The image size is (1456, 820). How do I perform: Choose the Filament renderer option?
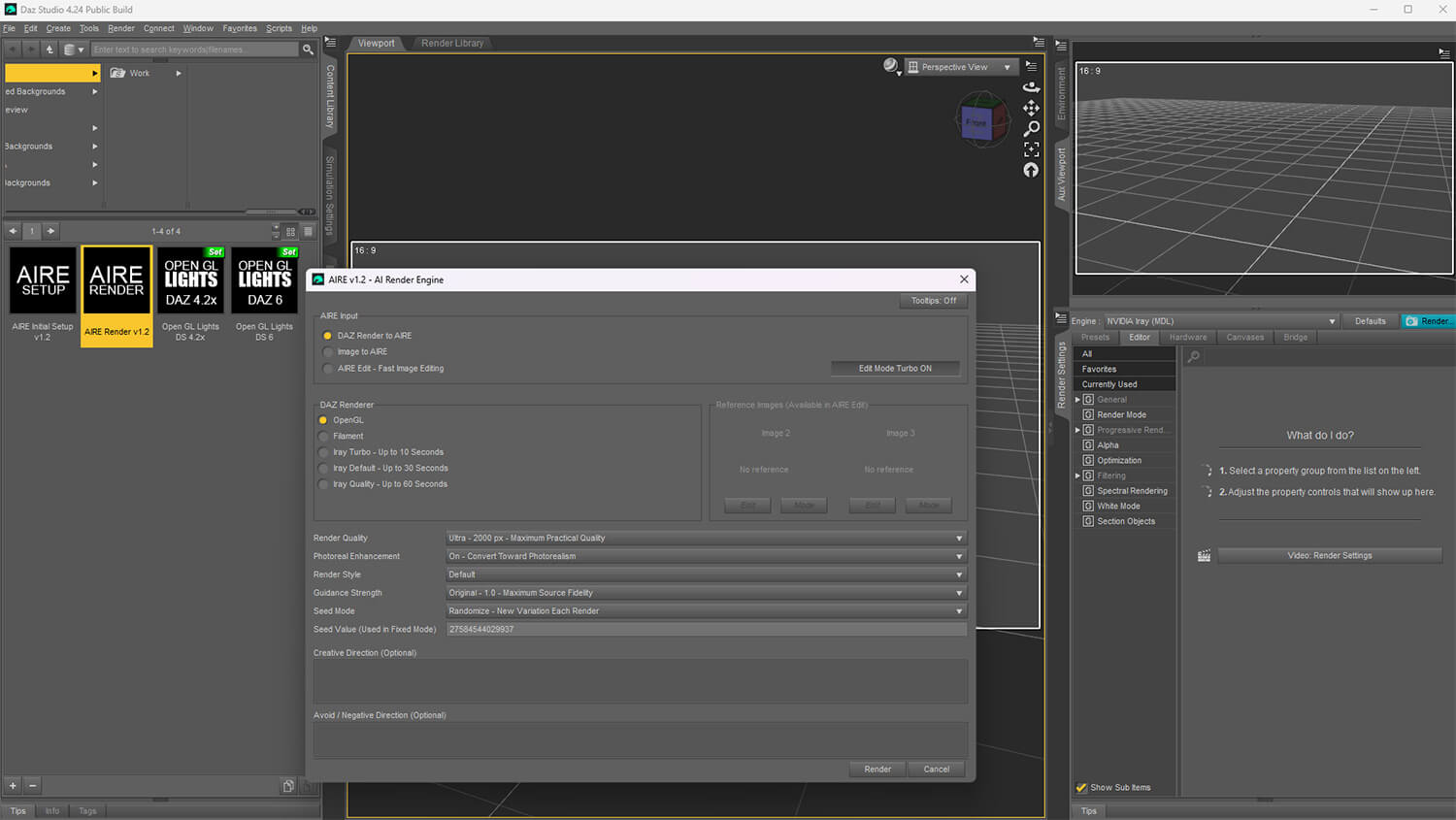(341, 437)
